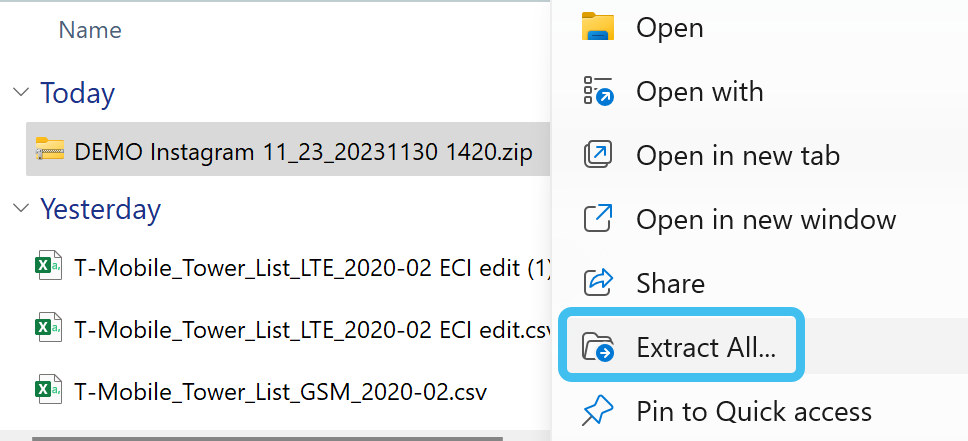This screenshot has height=441, width=968.
Task: Click the Pin to Quick access pin icon
Action: pos(598,411)
